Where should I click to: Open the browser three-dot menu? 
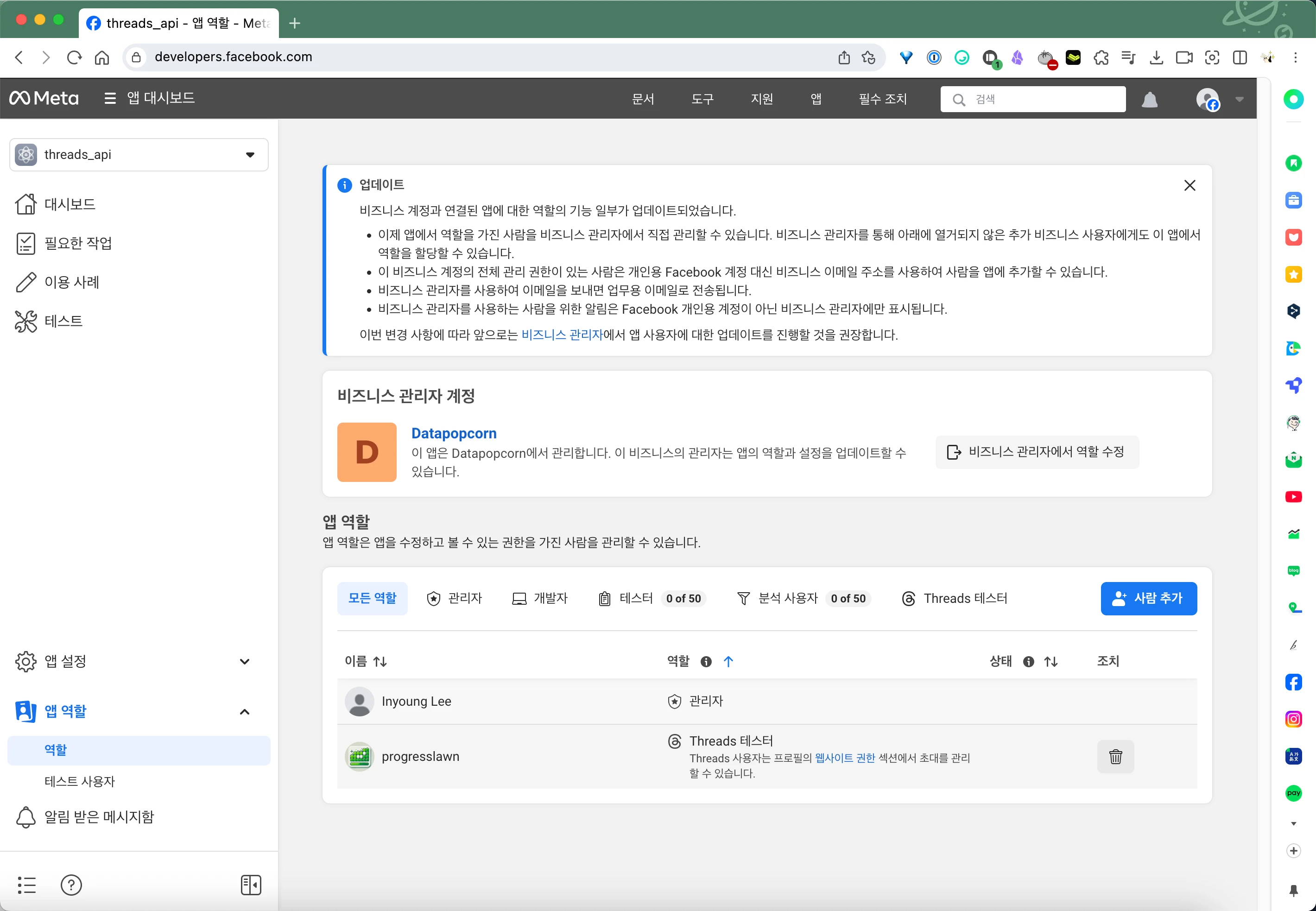click(1295, 57)
